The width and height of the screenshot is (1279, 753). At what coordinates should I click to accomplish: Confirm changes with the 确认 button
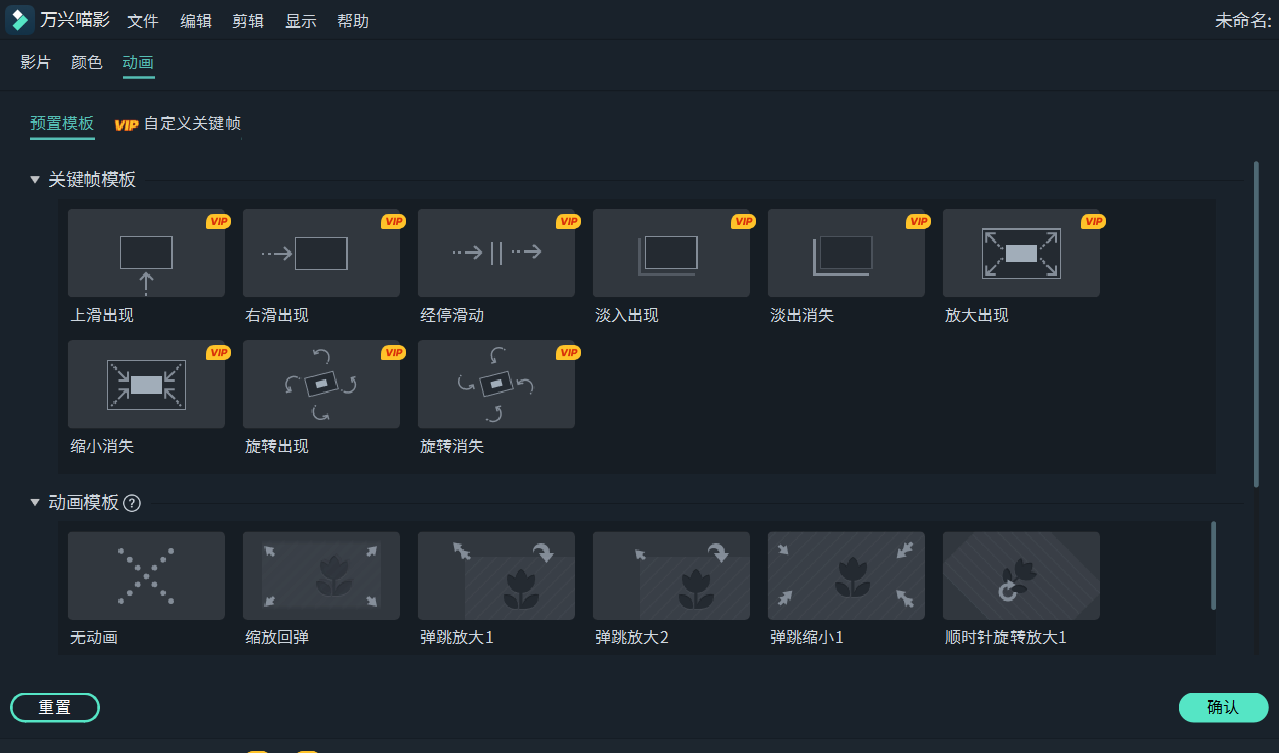[1222, 707]
